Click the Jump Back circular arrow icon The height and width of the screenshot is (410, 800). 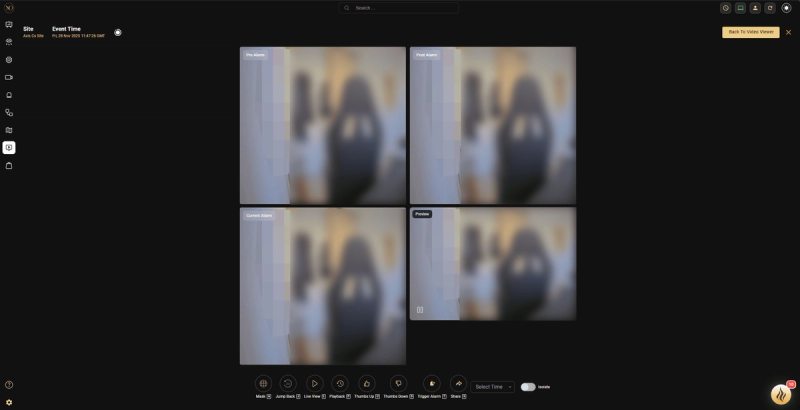tap(288, 383)
